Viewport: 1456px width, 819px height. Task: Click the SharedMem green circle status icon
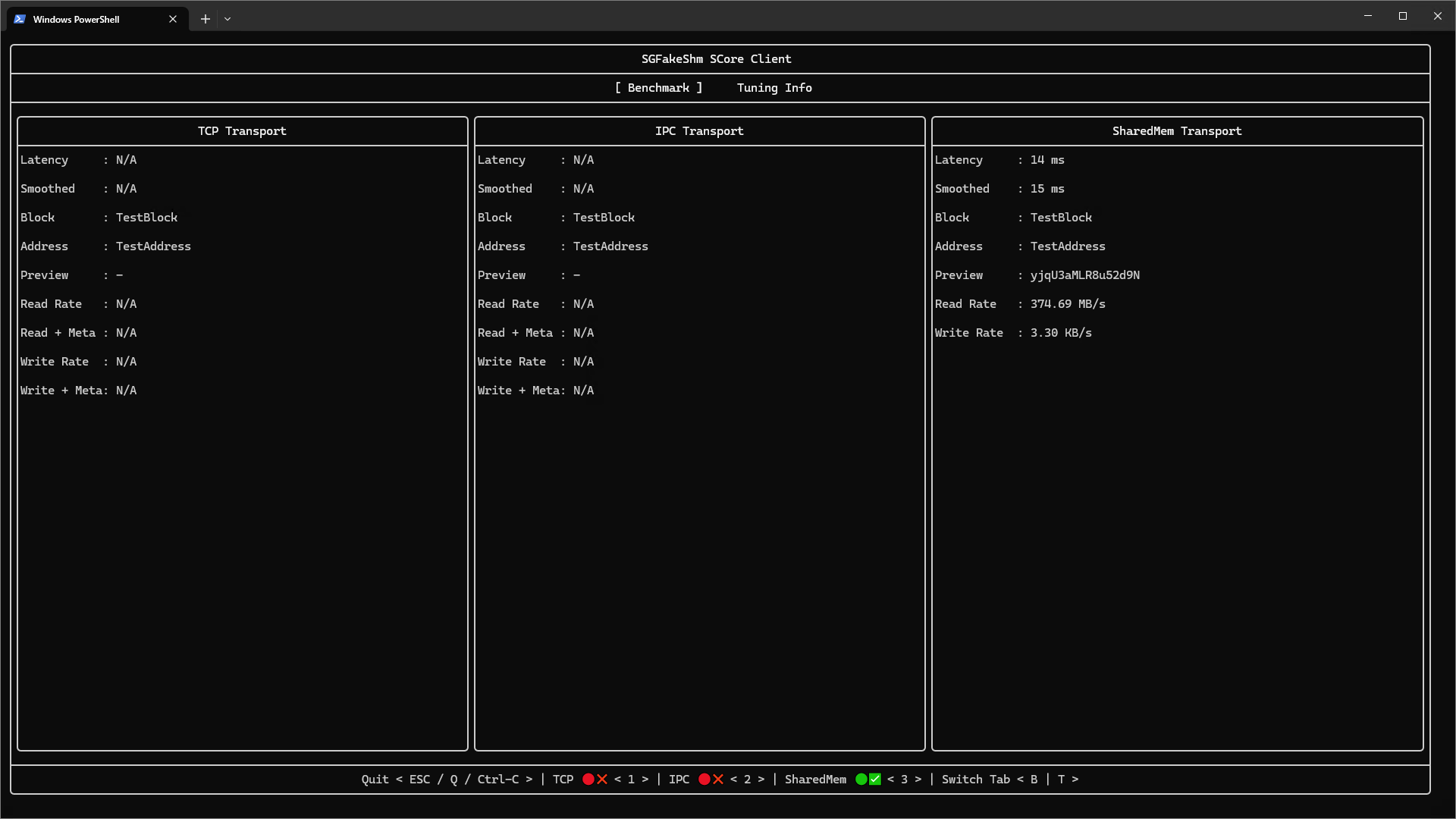[861, 780]
